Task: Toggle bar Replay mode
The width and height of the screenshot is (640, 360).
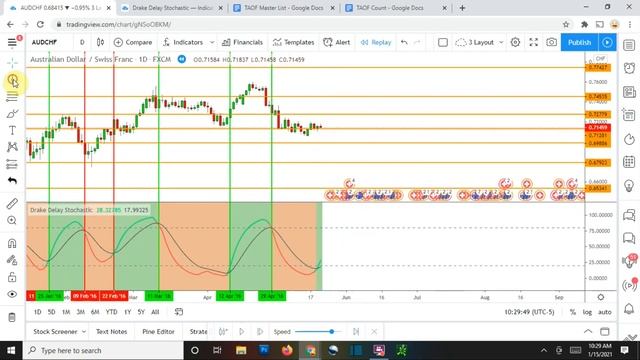Action: [x=376, y=42]
